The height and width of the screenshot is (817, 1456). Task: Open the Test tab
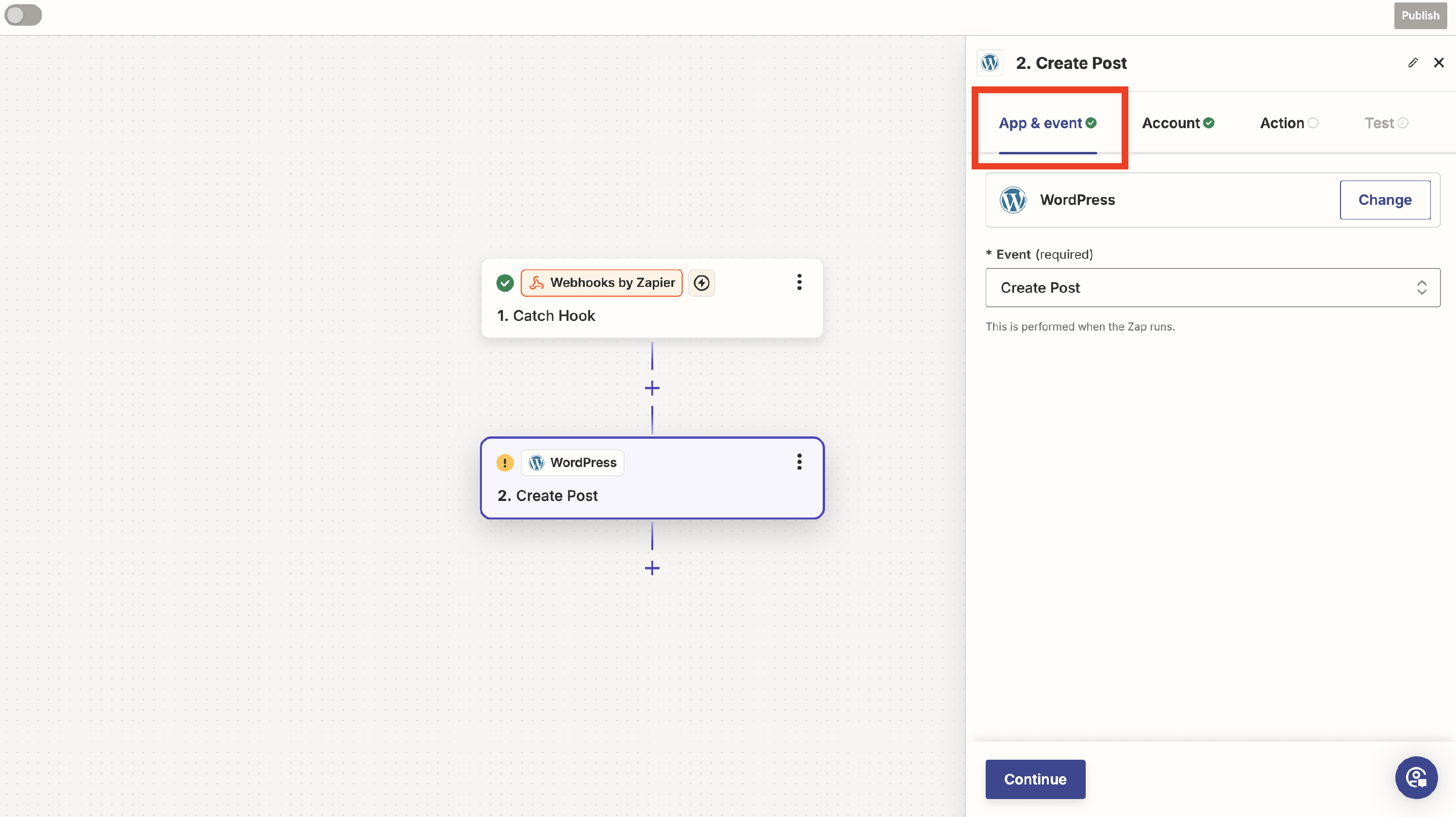click(1385, 123)
